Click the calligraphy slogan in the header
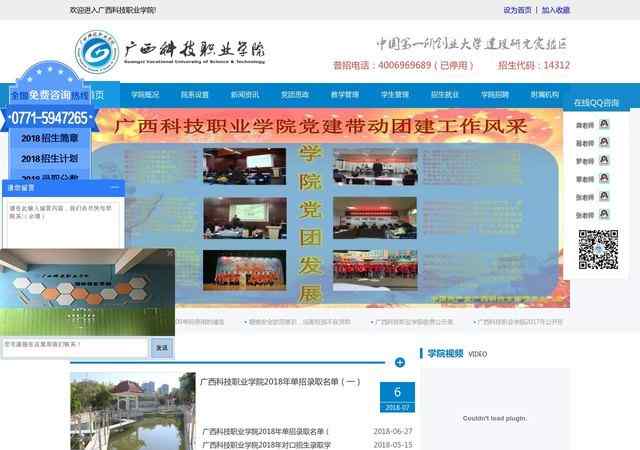 (x=472, y=43)
